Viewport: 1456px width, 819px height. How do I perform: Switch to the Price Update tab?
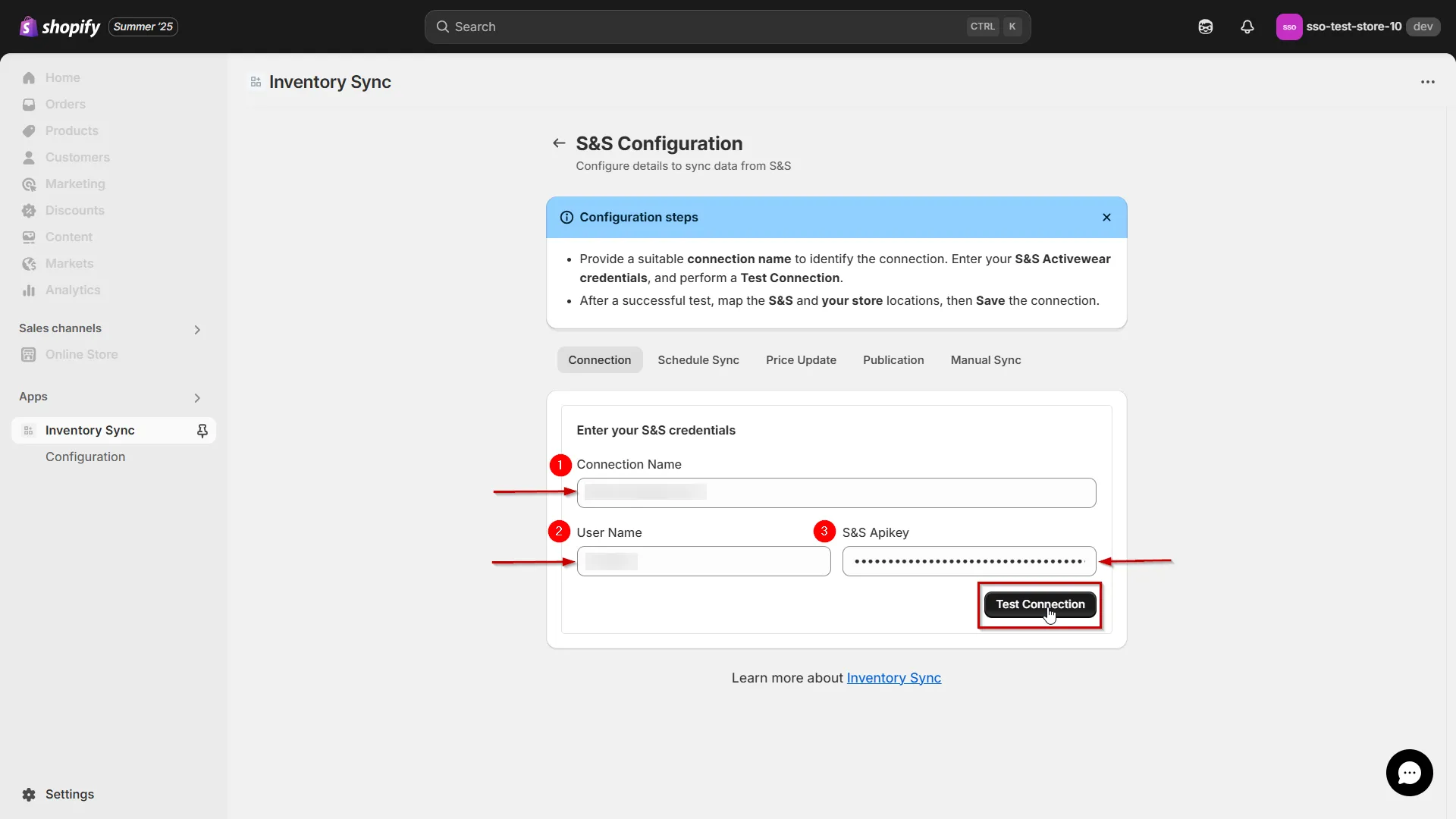click(801, 359)
